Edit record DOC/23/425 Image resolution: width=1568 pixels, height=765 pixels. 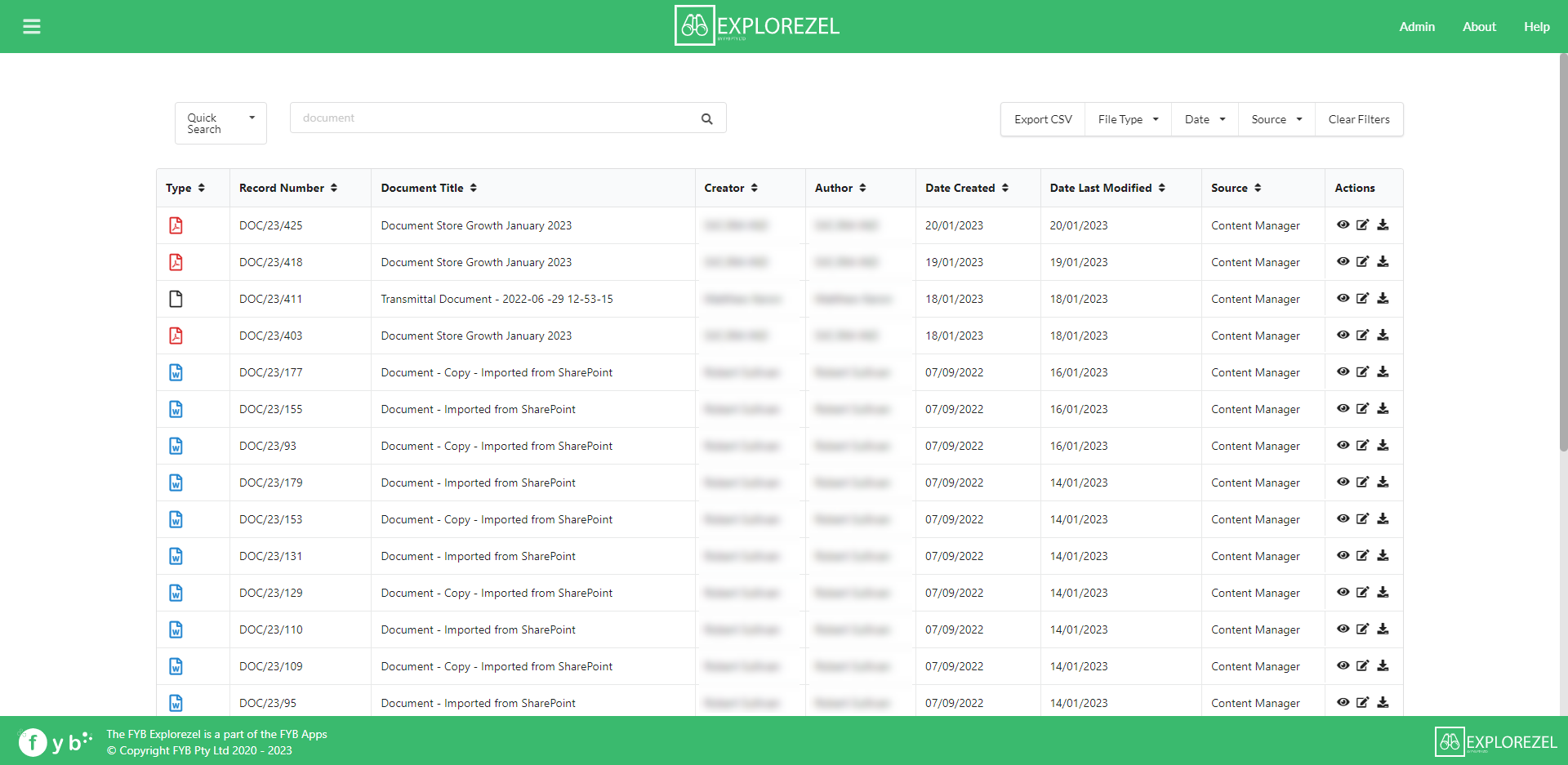pos(1363,225)
